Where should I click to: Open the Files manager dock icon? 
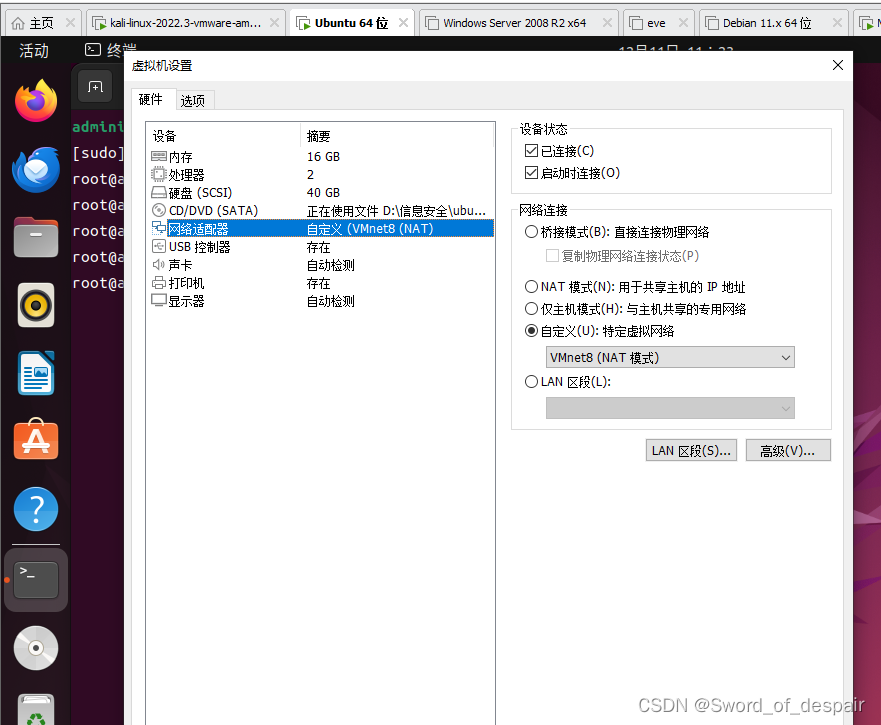(x=36, y=237)
